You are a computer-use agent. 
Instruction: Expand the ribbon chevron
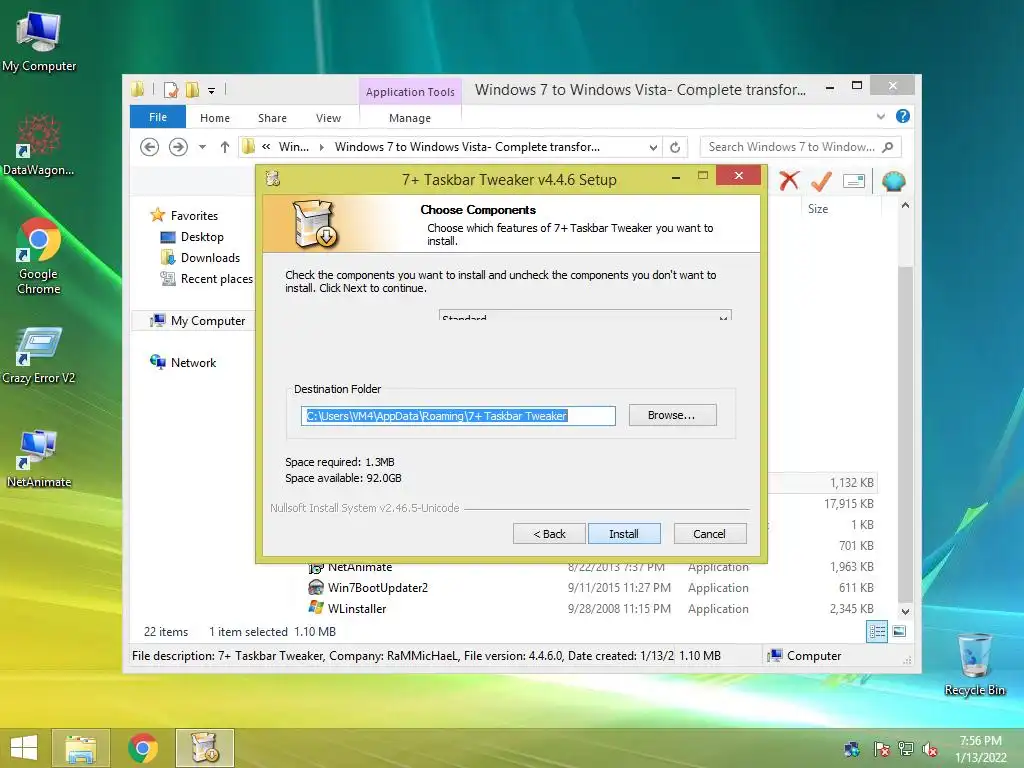click(881, 116)
